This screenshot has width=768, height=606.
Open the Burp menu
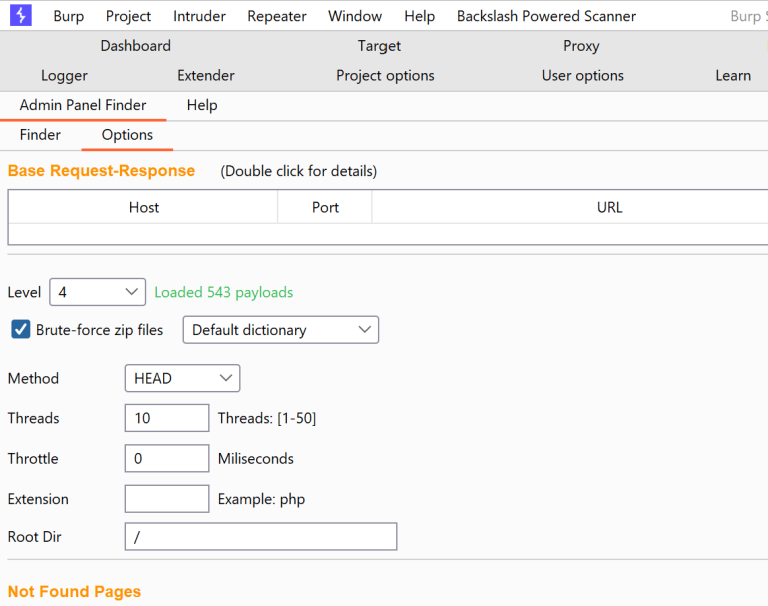(x=69, y=16)
